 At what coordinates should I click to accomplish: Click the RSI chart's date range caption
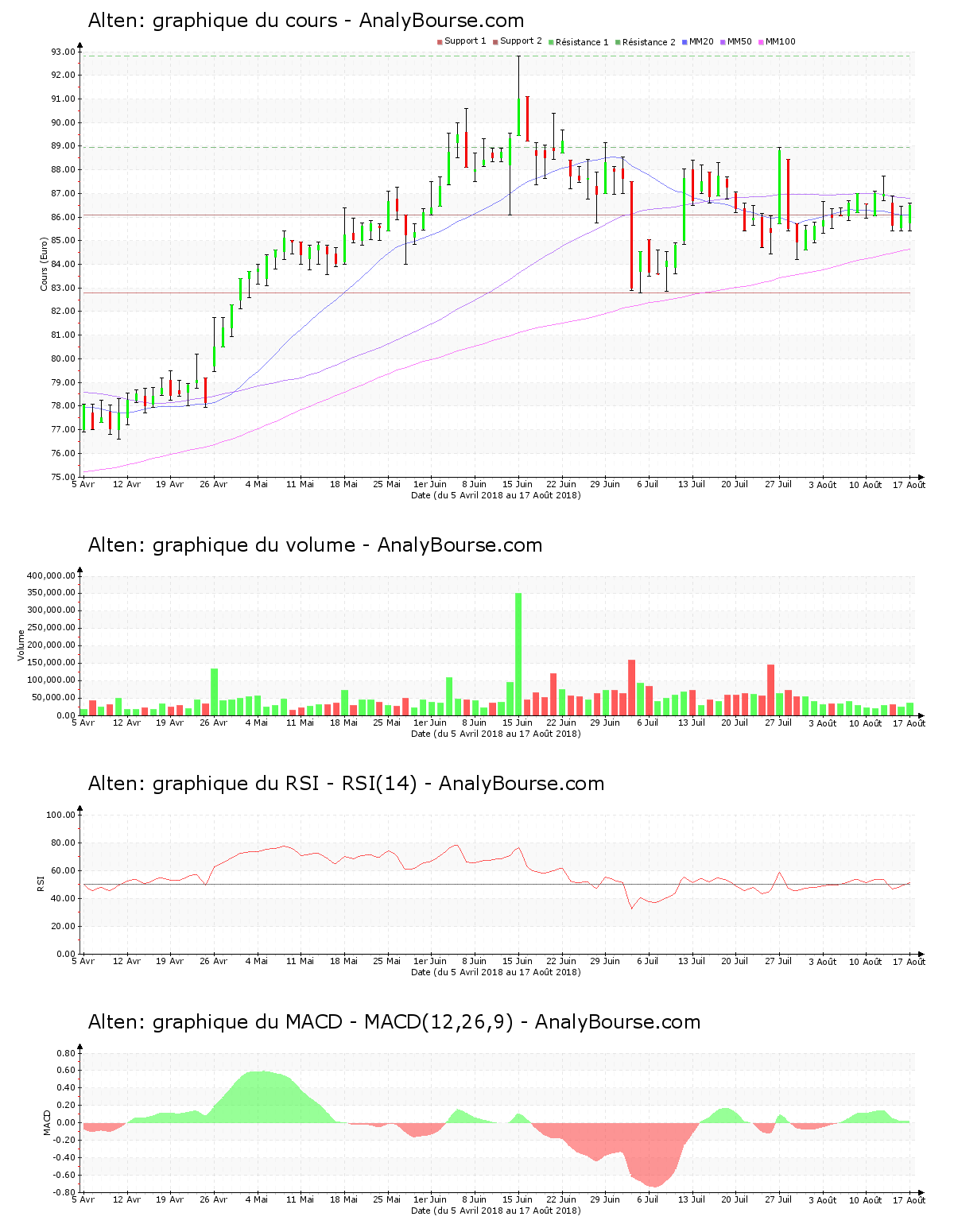(495, 972)
